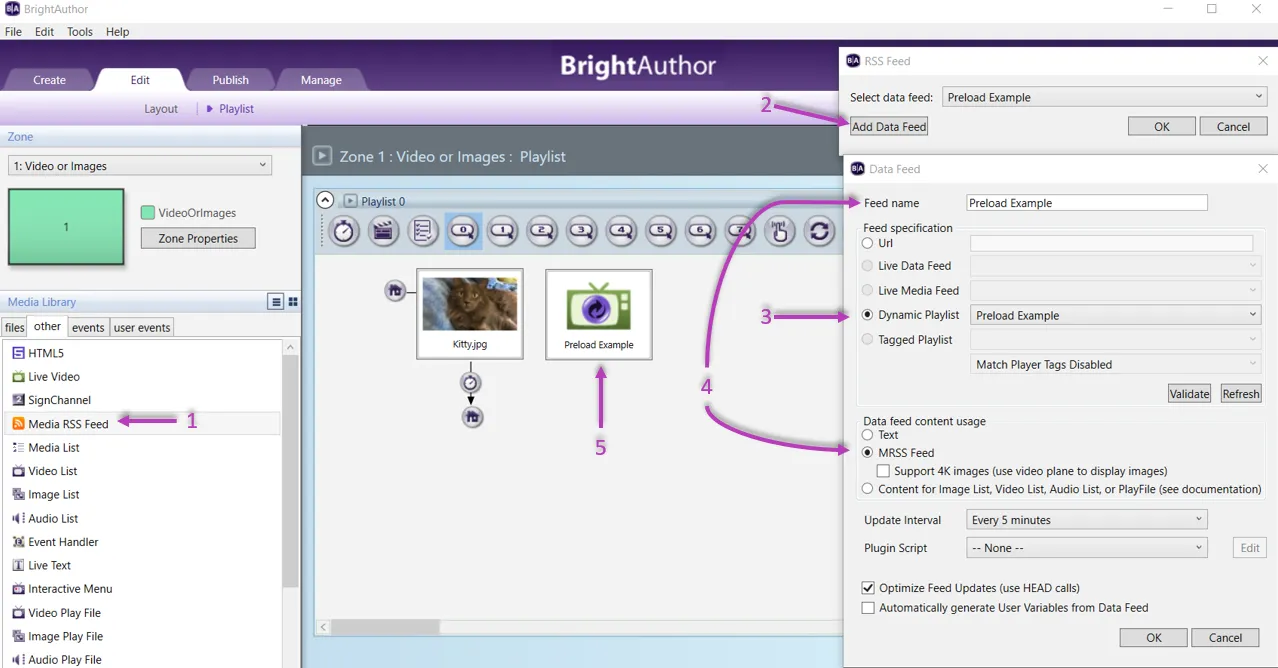1278x668 pixels.
Task: Select Media List in the Media Library
Action: (x=45, y=448)
